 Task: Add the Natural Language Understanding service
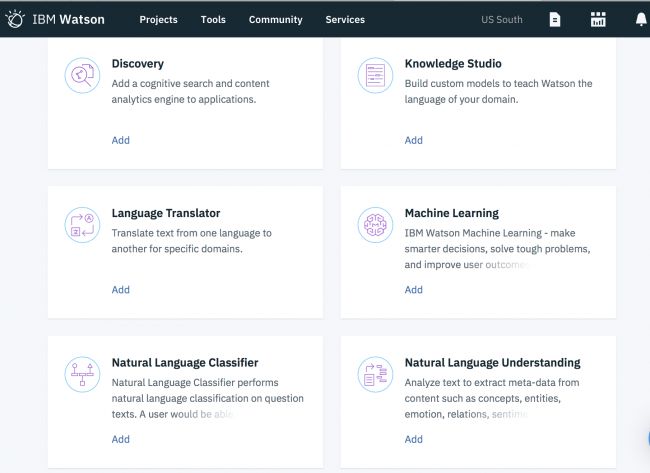(x=414, y=439)
